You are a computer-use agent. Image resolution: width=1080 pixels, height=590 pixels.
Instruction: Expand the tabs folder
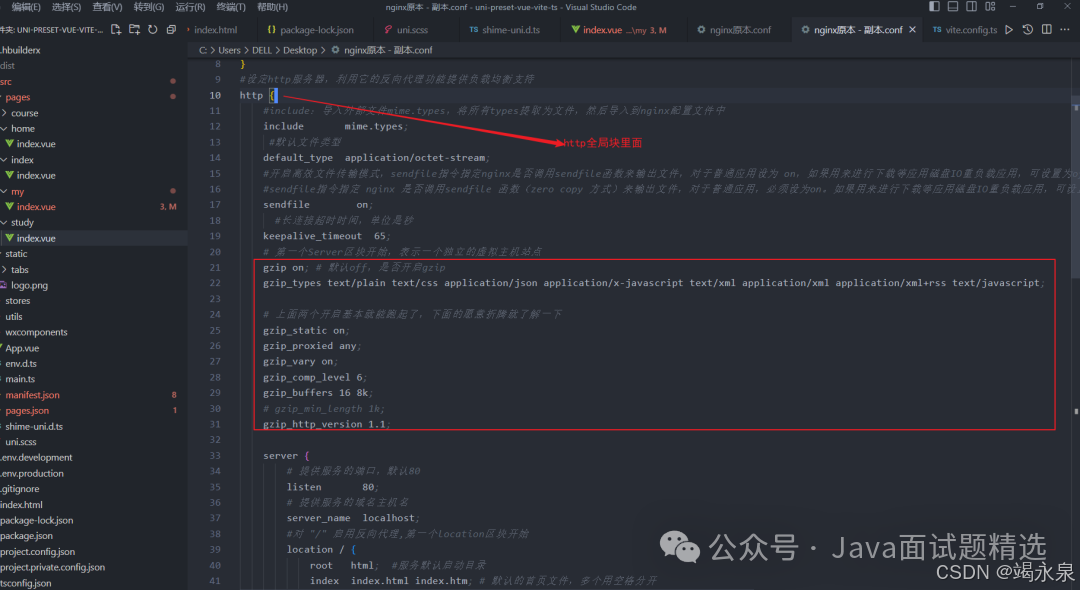[19, 270]
